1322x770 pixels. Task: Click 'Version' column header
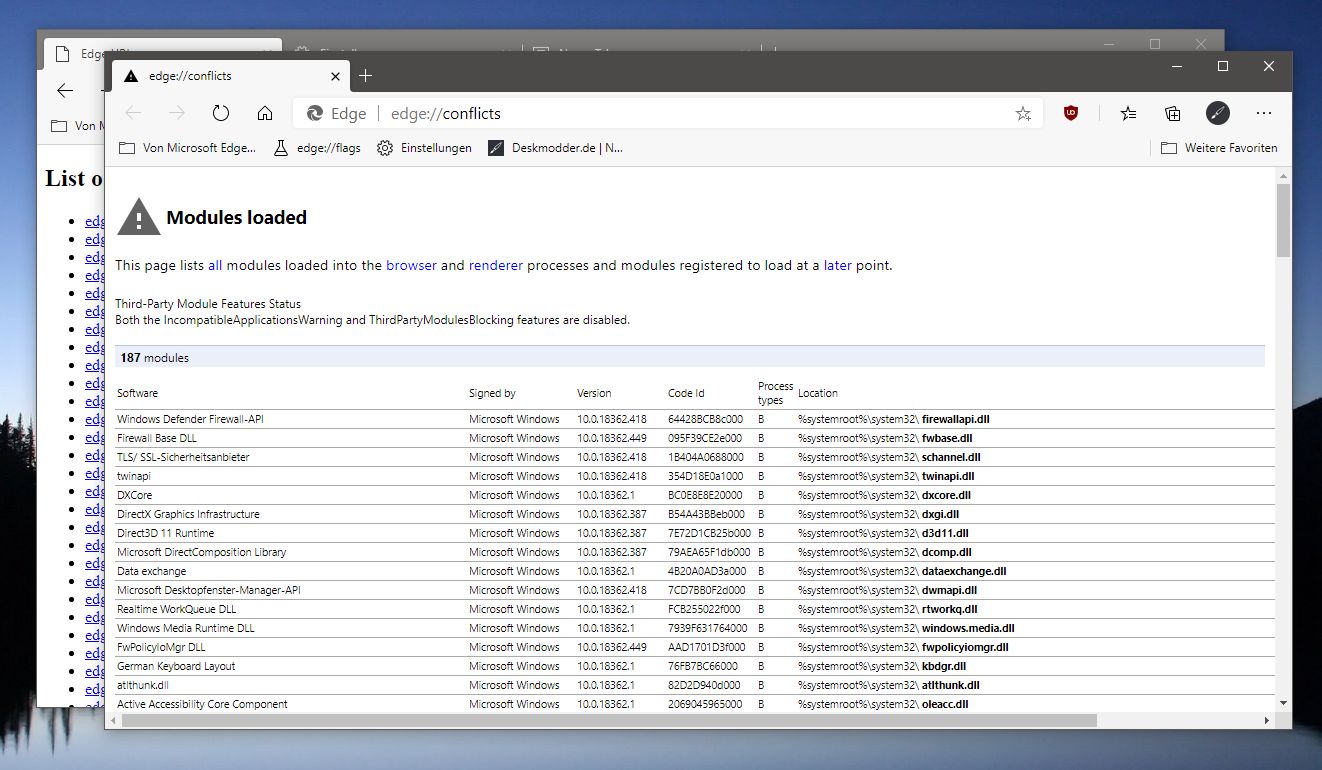[x=594, y=393]
